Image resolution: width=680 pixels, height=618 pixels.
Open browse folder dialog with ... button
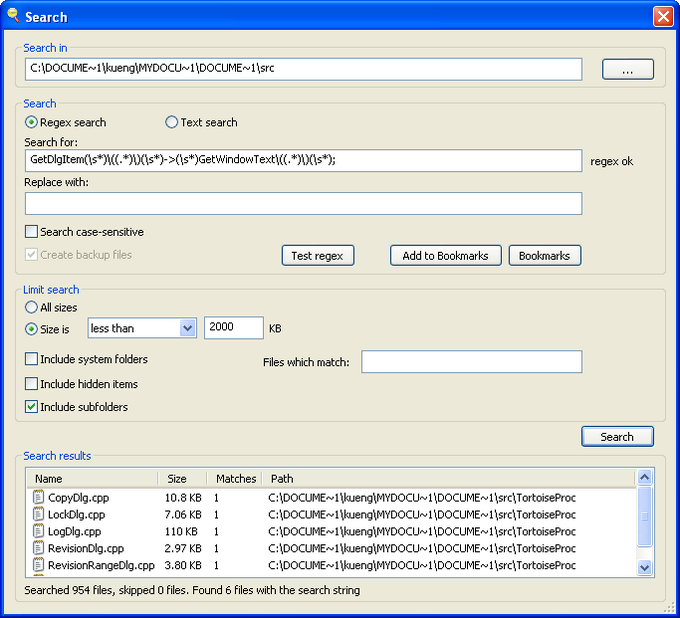pyautogui.click(x=627, y=69)
